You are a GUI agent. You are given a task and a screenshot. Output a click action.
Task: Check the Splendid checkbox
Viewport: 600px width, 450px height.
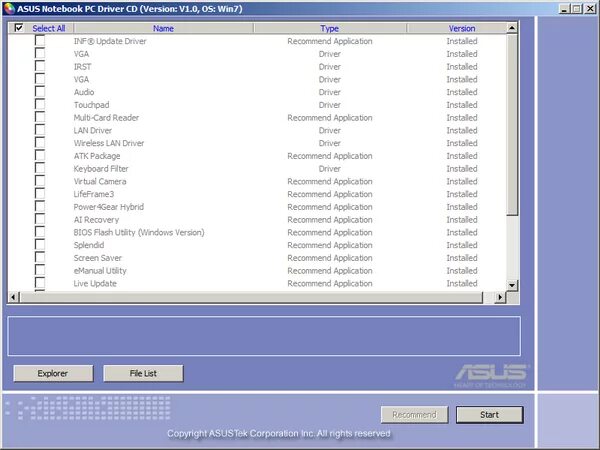(40, 245)
